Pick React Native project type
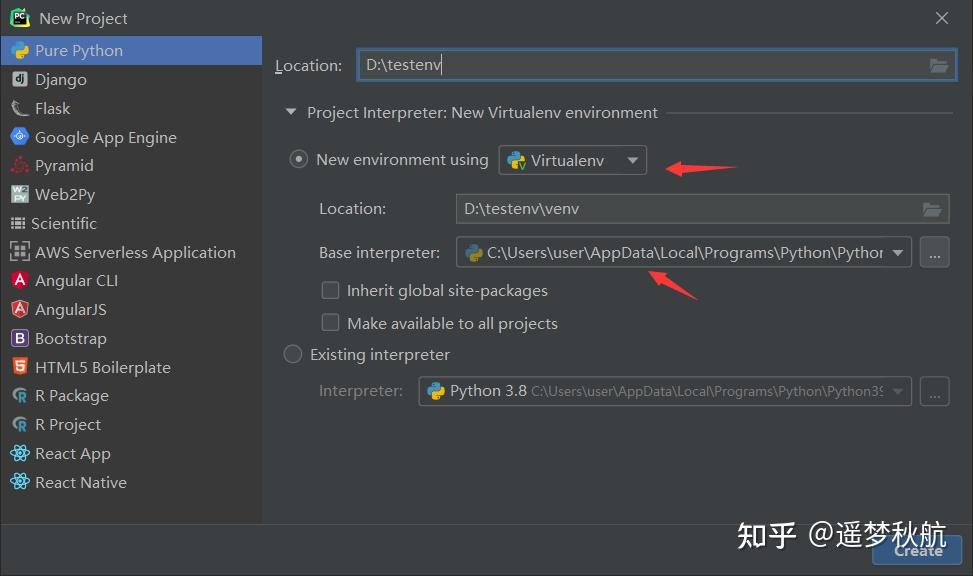Screen dimensions: 973x576 click(131, 482)
